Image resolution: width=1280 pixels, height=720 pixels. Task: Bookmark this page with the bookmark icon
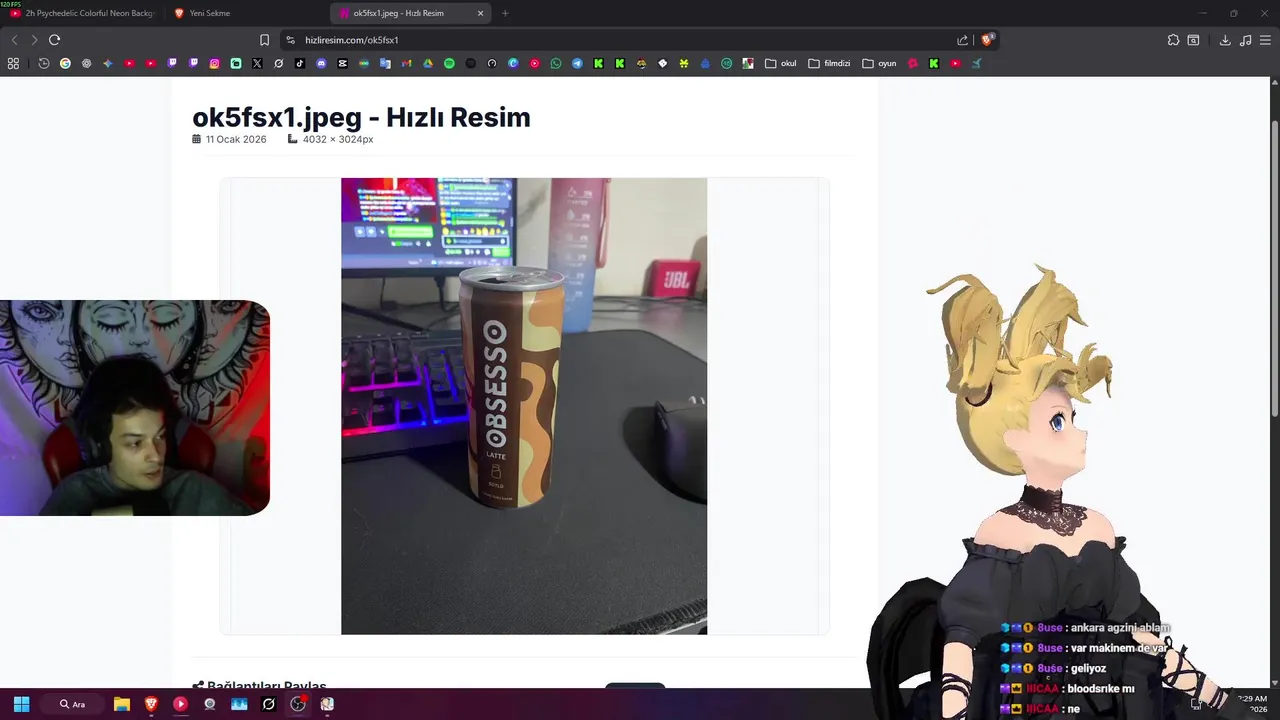coord(264,40)
